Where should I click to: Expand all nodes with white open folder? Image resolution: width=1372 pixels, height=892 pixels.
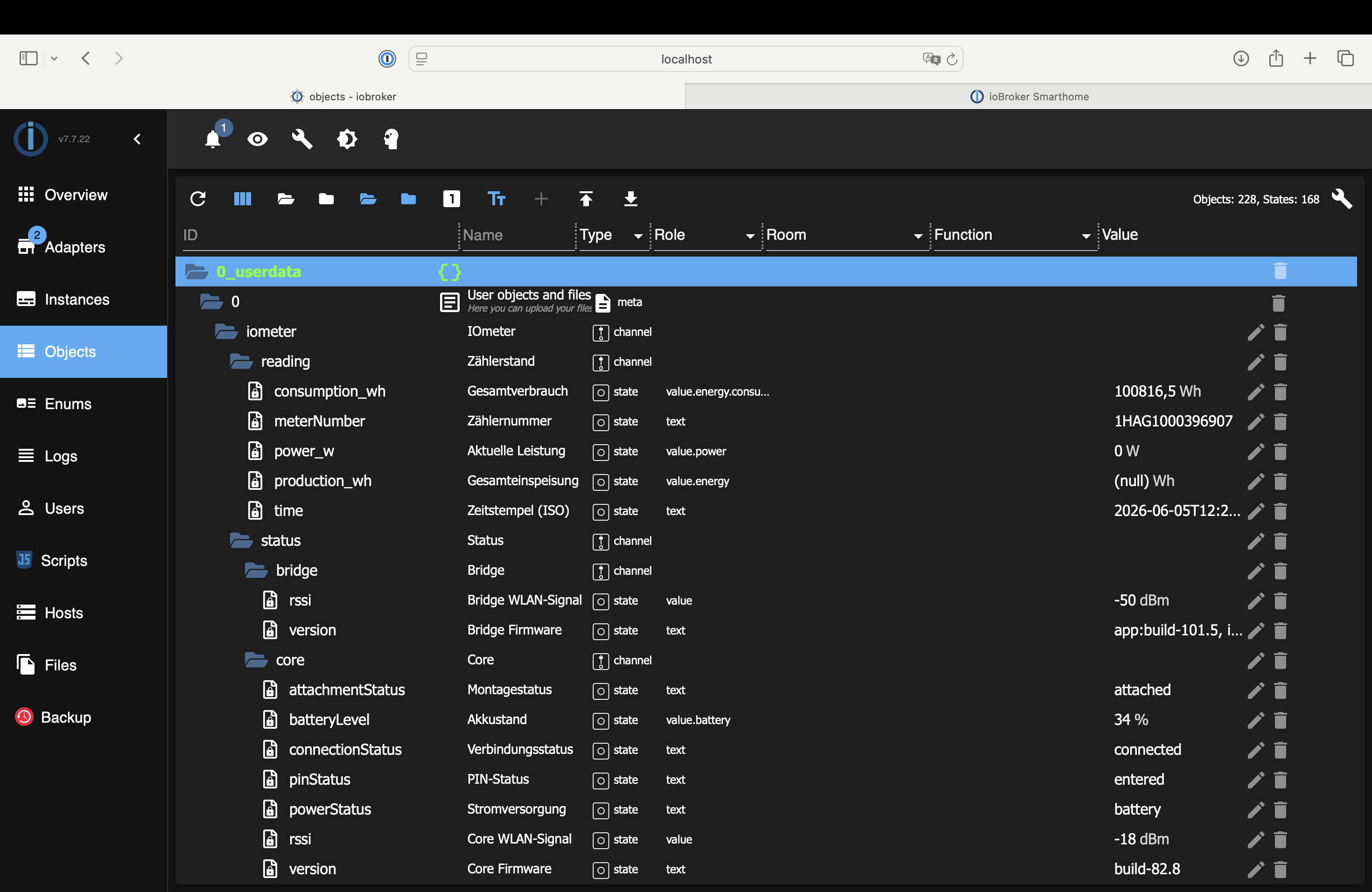point(286,199)
